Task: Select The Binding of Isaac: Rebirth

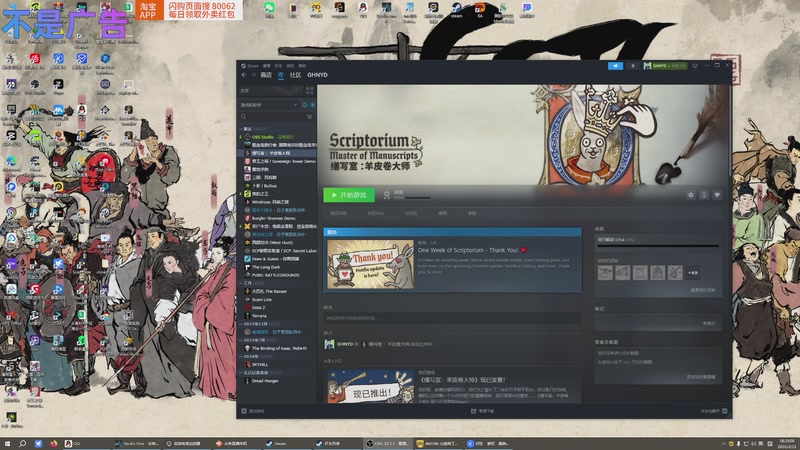Action: 278,348
